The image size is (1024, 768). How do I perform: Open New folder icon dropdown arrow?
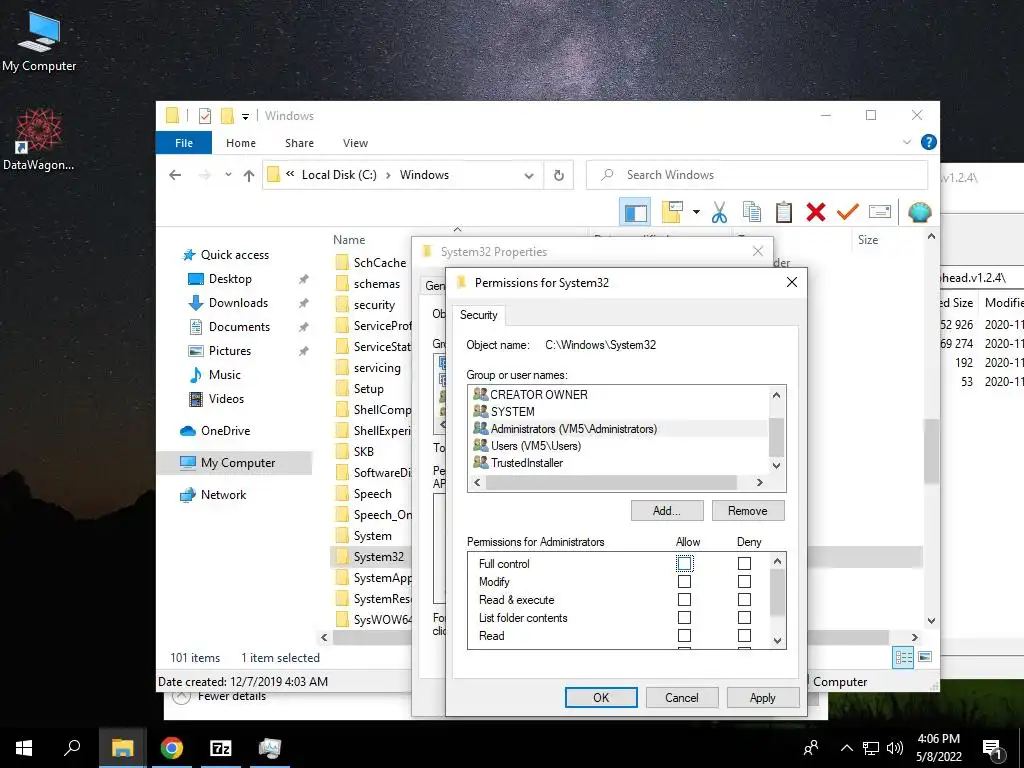click(x=696, y=212)
